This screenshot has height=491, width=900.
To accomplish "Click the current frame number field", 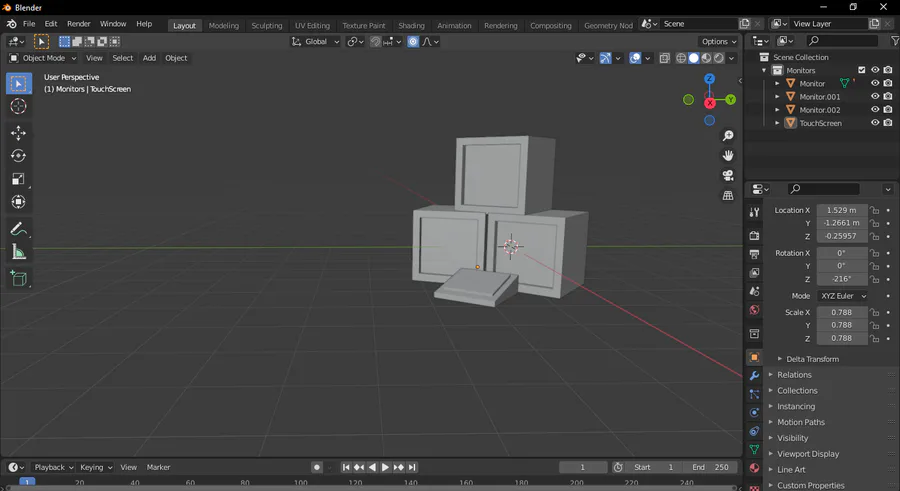I will 583,467.
